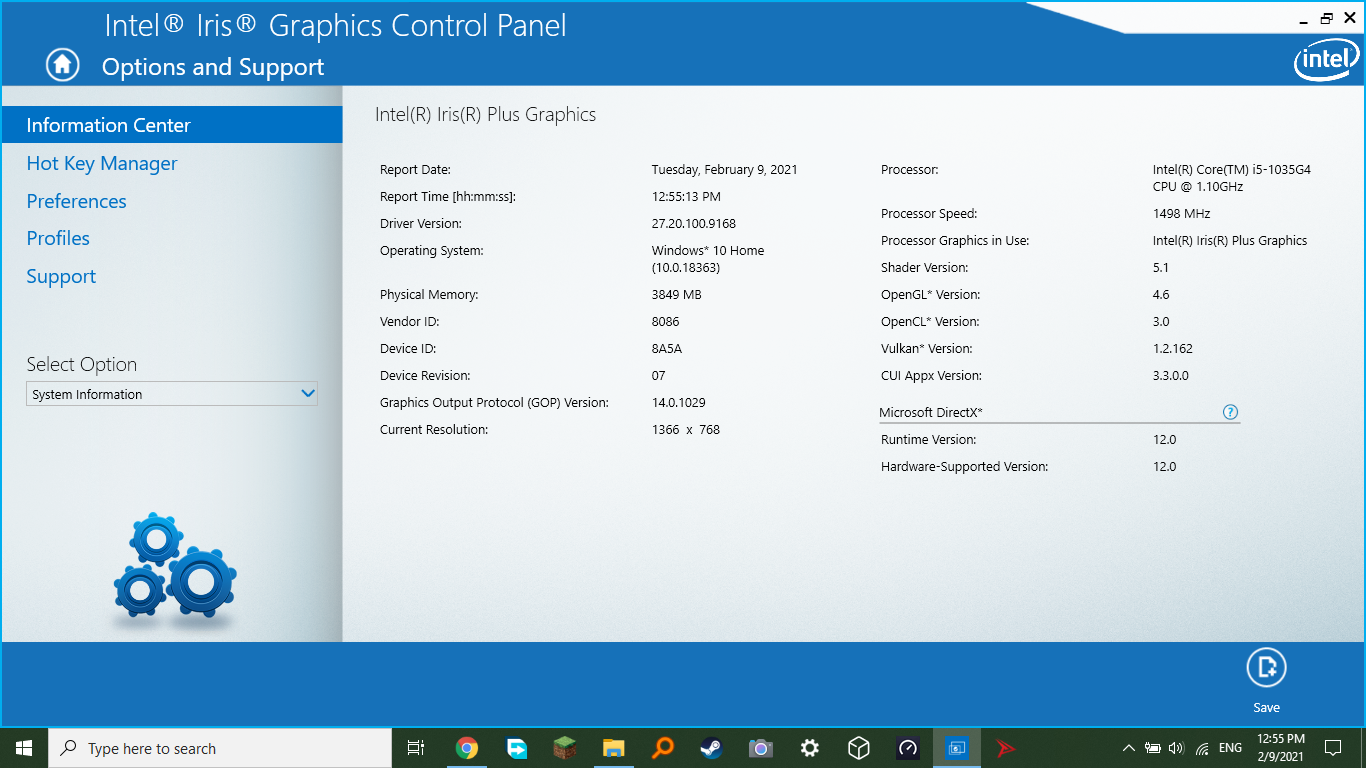Open the orange magnifier app on taskbar
Image resolution: width=1366 pixels, height=768 pixels.
(663, 748)
